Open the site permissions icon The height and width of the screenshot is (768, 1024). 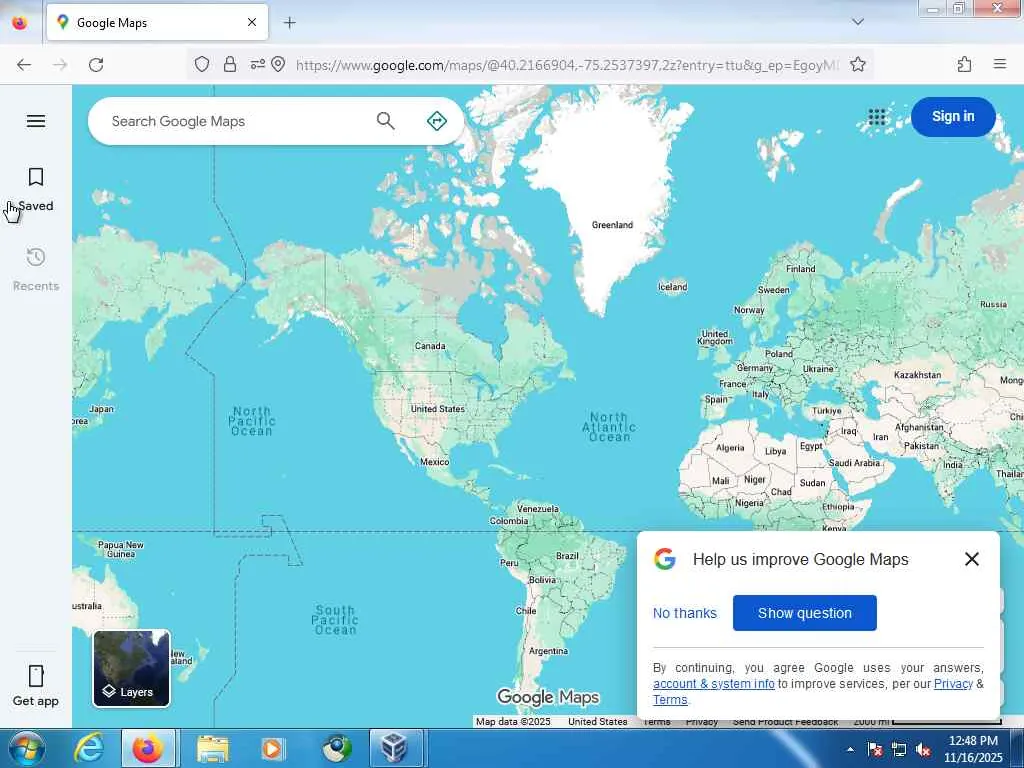[257, 64]
